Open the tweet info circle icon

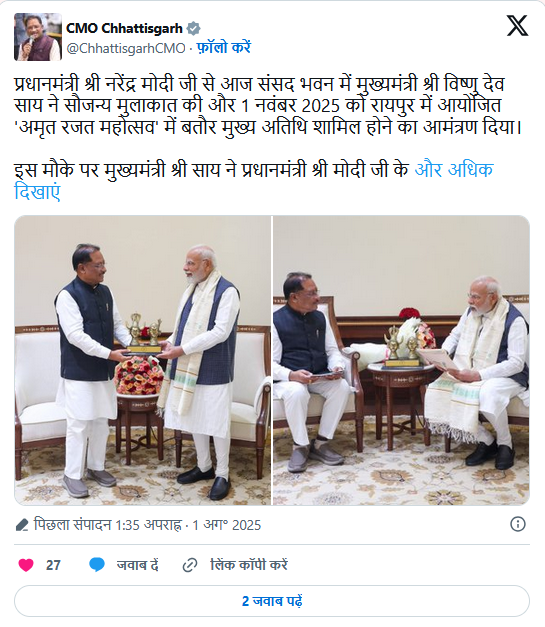click(518, 524)
